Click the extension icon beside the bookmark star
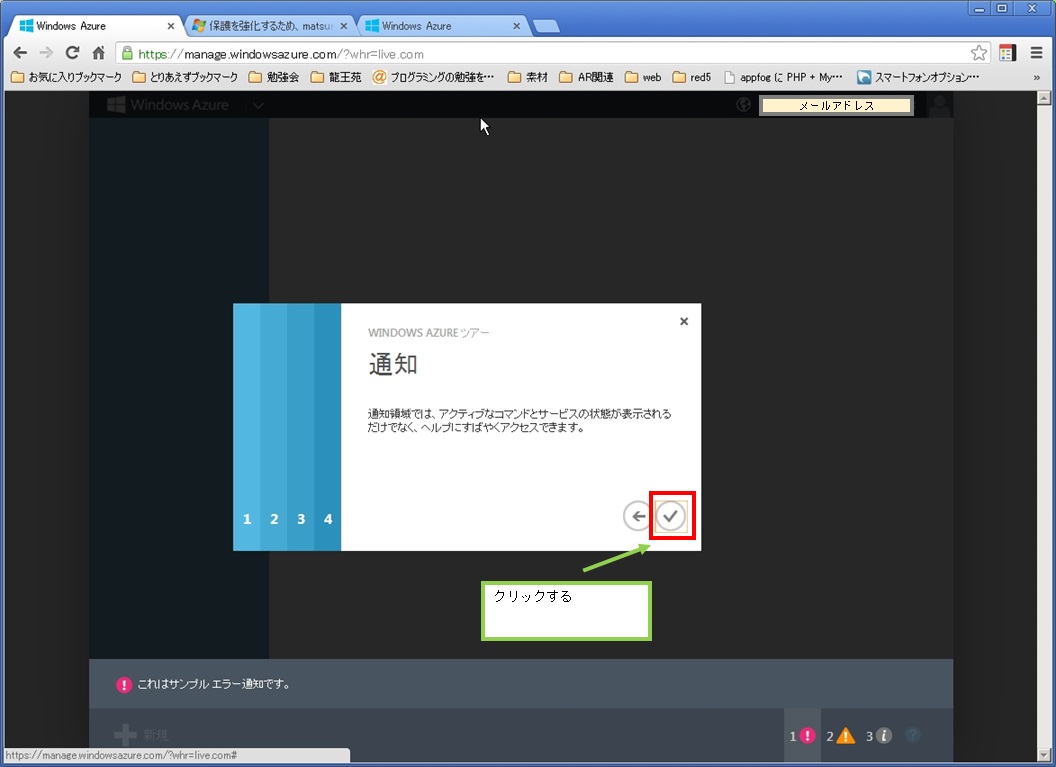The height and width of the screenshot is (767, 1056). [1008, 53]
